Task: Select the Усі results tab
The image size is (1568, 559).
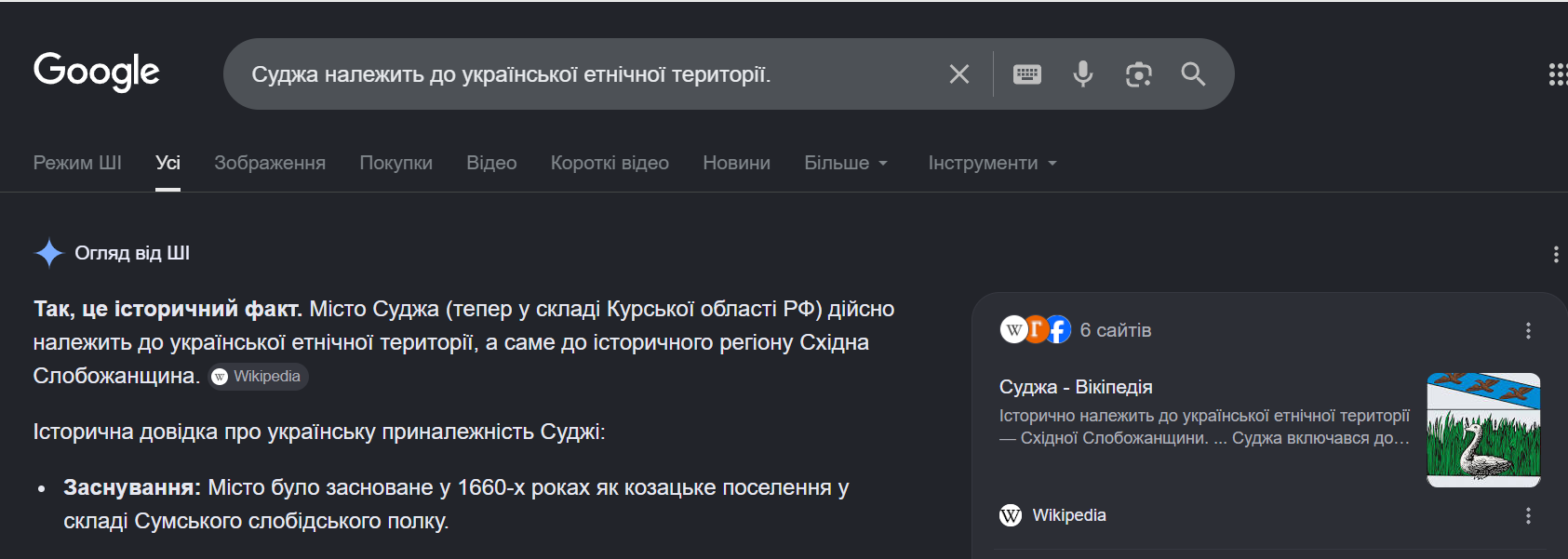Action: [168, 163]
